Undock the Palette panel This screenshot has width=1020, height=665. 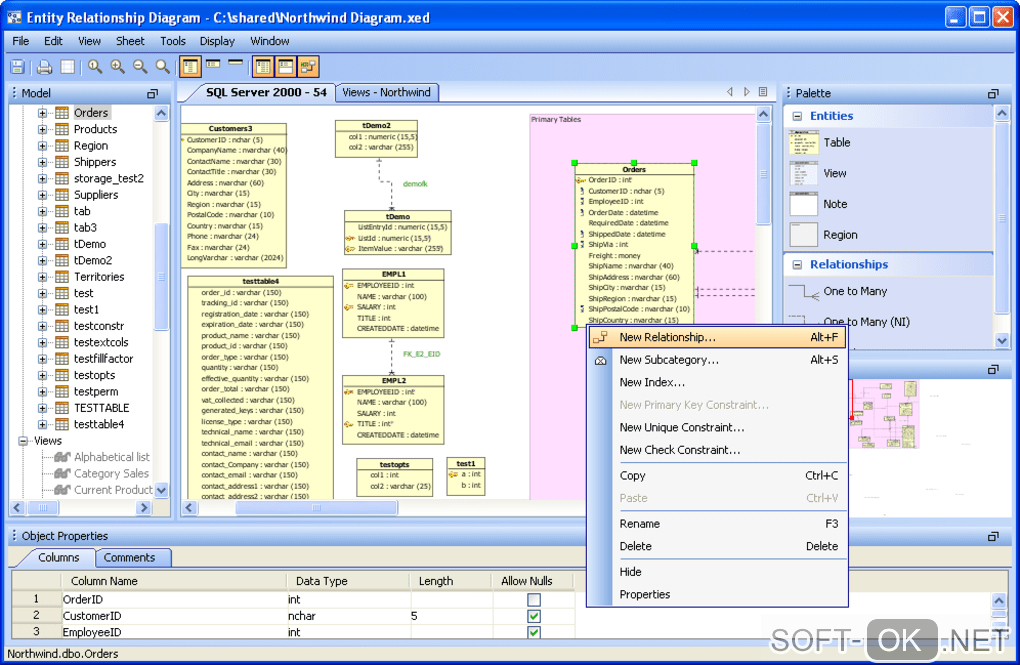993,94
